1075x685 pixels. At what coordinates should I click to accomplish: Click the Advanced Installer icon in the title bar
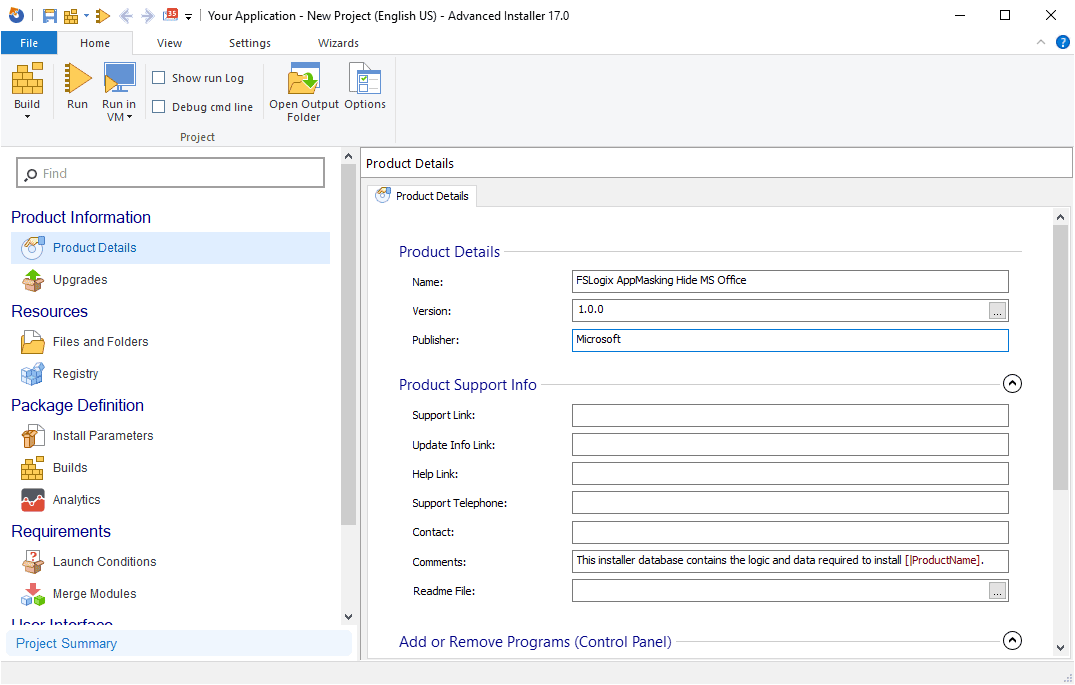(x=16, y=15)
